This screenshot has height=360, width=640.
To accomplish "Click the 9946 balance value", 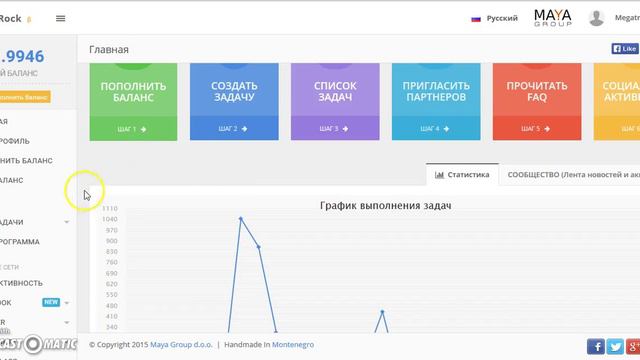I will pyautogui.click(x=22, y=56).
